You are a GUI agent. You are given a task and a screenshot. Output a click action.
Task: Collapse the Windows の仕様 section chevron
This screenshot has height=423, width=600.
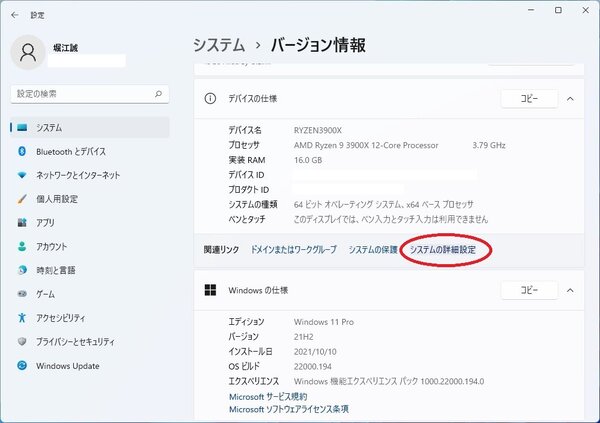570,290
